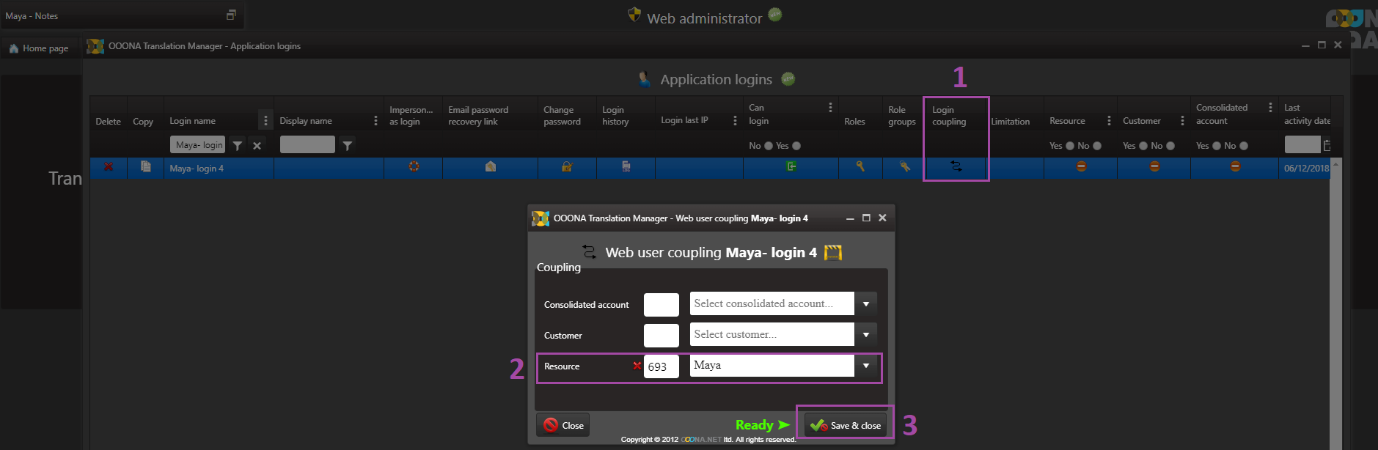The height and width of the screenshot is (450, 1378).
Task: Clear the resource with red X icon
Action: point(636,366)
